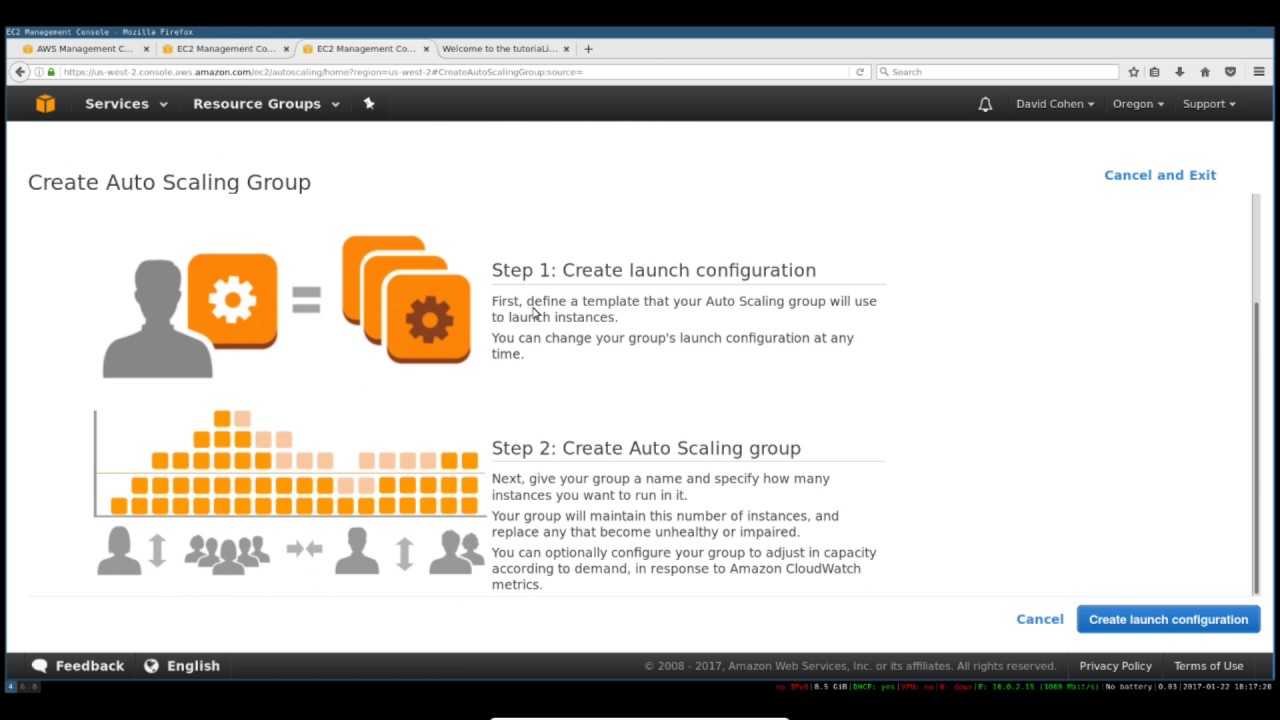Screen dimensions: 1280x720
Task: Choose English language in the footer
Action: 182,666
